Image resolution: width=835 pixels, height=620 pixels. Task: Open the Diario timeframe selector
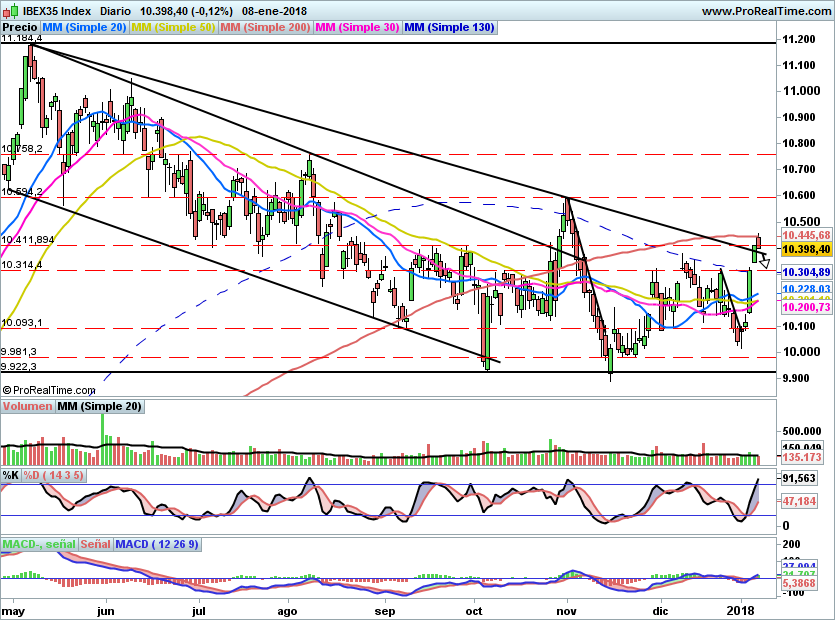(x=114, y=10)
